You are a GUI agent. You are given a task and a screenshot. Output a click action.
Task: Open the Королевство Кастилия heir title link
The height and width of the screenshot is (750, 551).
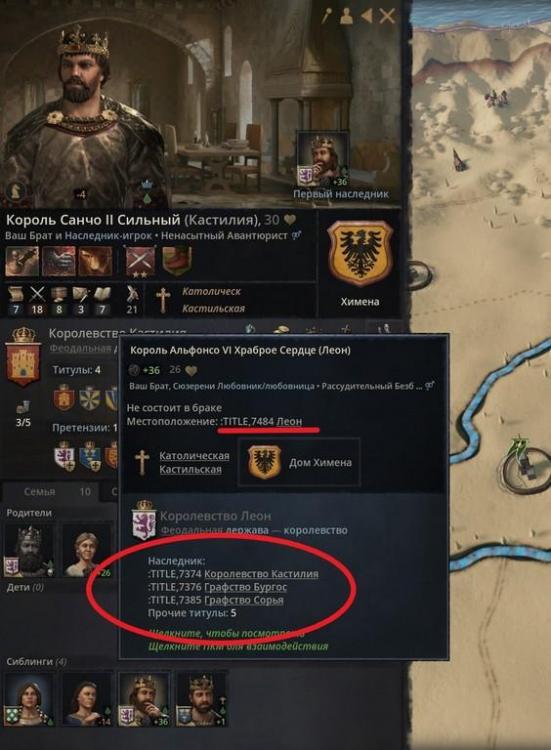click(261, 574)
